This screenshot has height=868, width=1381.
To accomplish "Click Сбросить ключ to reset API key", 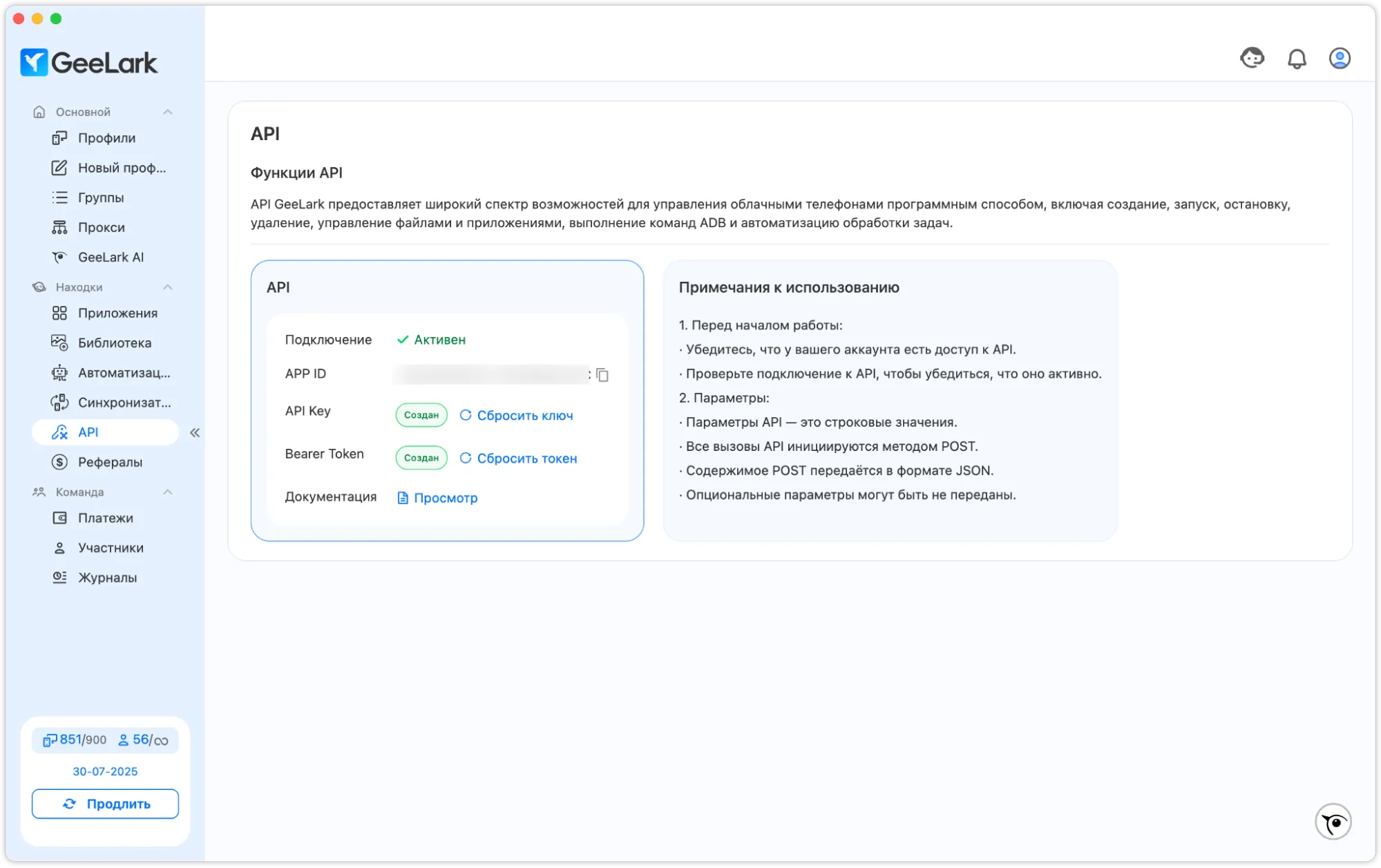I will point(516,416).
